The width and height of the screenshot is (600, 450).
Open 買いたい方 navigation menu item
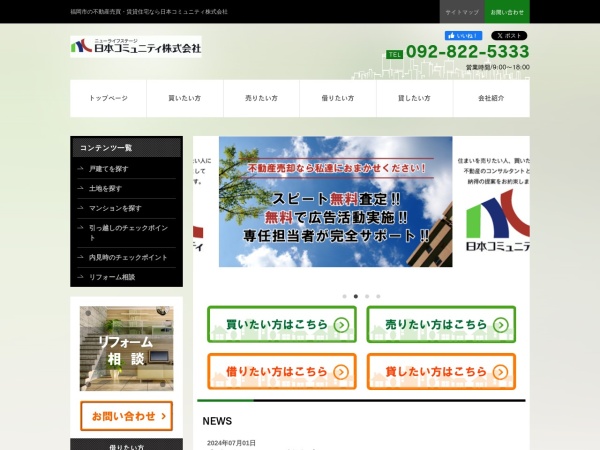coord(185,98)
